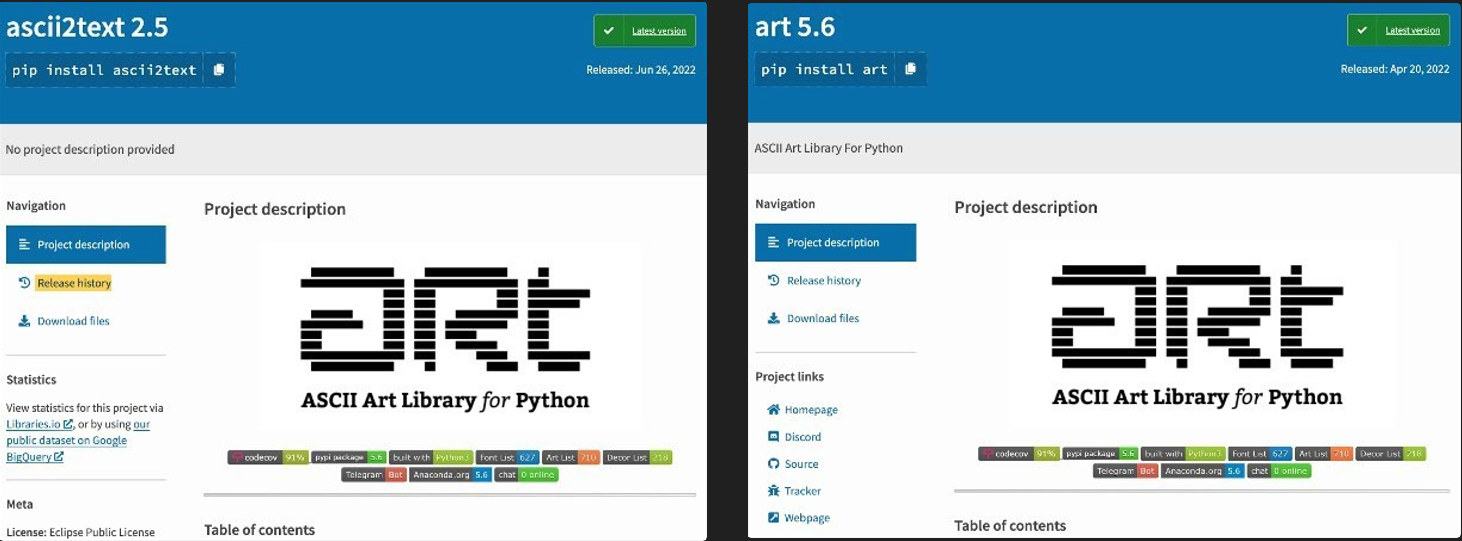Select Project description tab on art page
Viewport: 1462px width, 541px height.
coord(834,243)
